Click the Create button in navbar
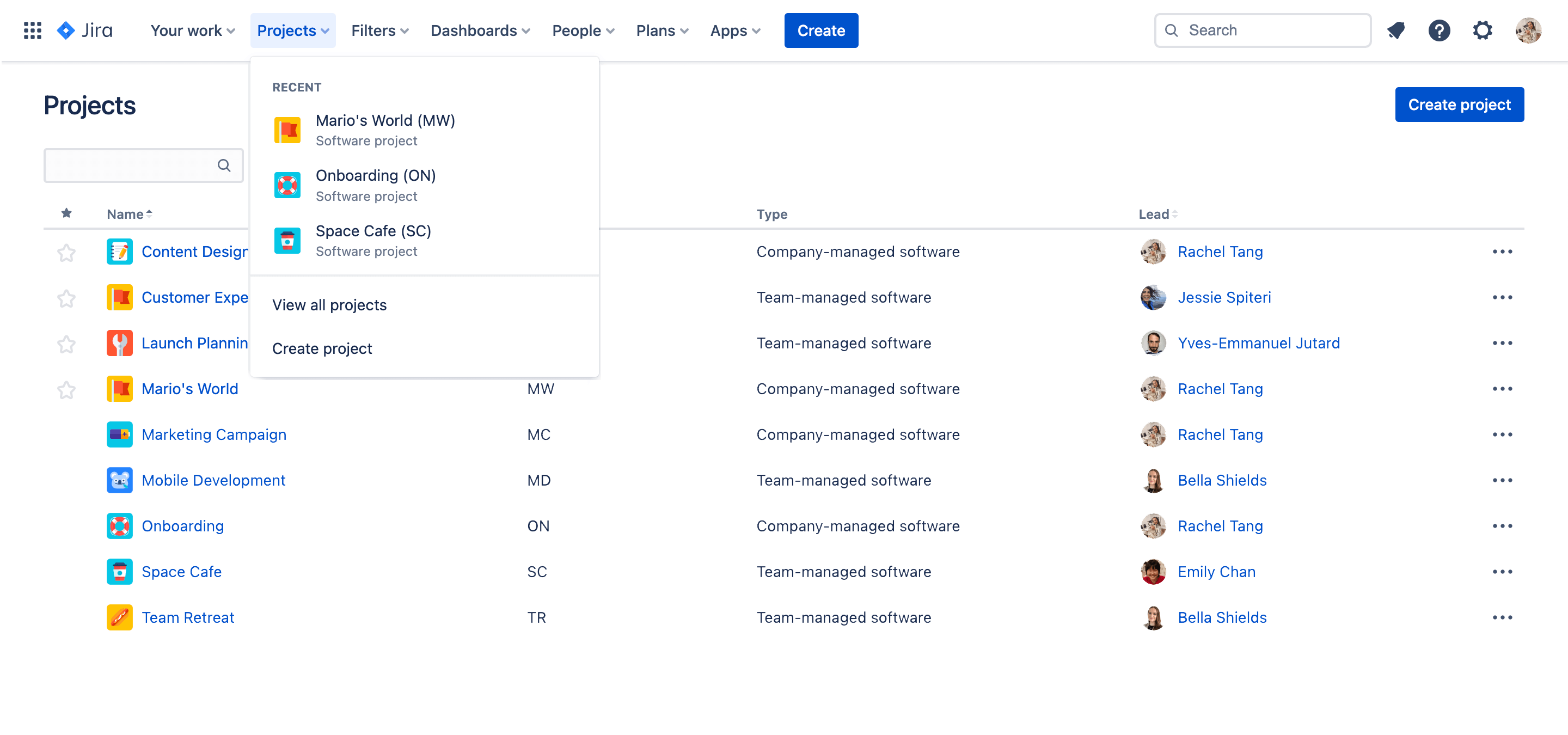This screenshot has width=1568, height=735. (x=821, y=29)
